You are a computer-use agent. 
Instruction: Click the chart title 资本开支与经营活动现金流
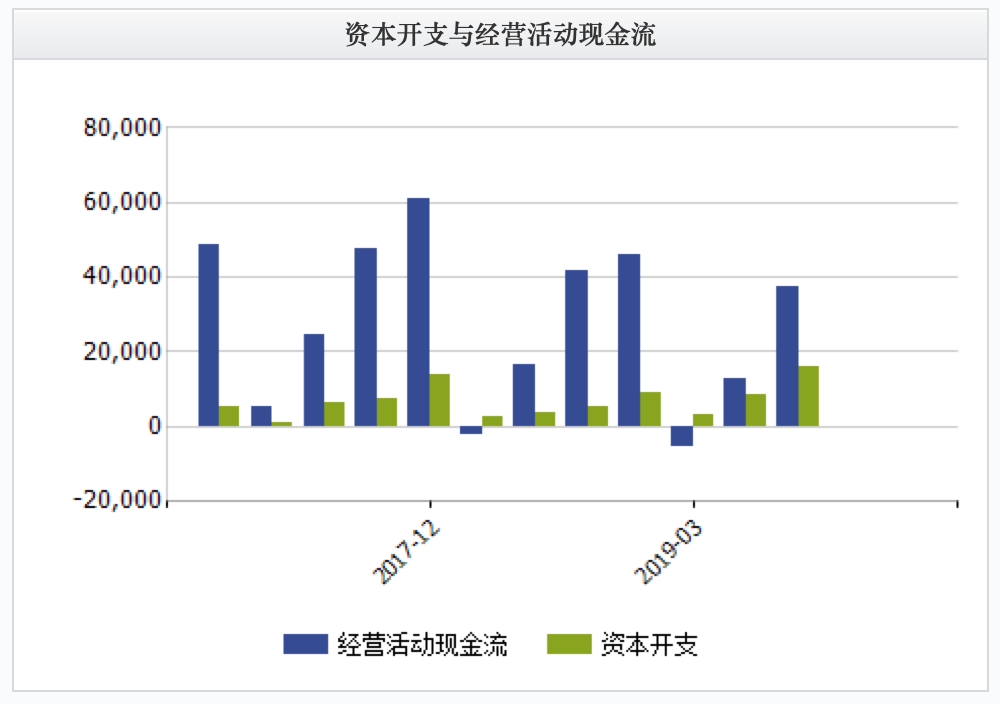click(x=500, y=35)
